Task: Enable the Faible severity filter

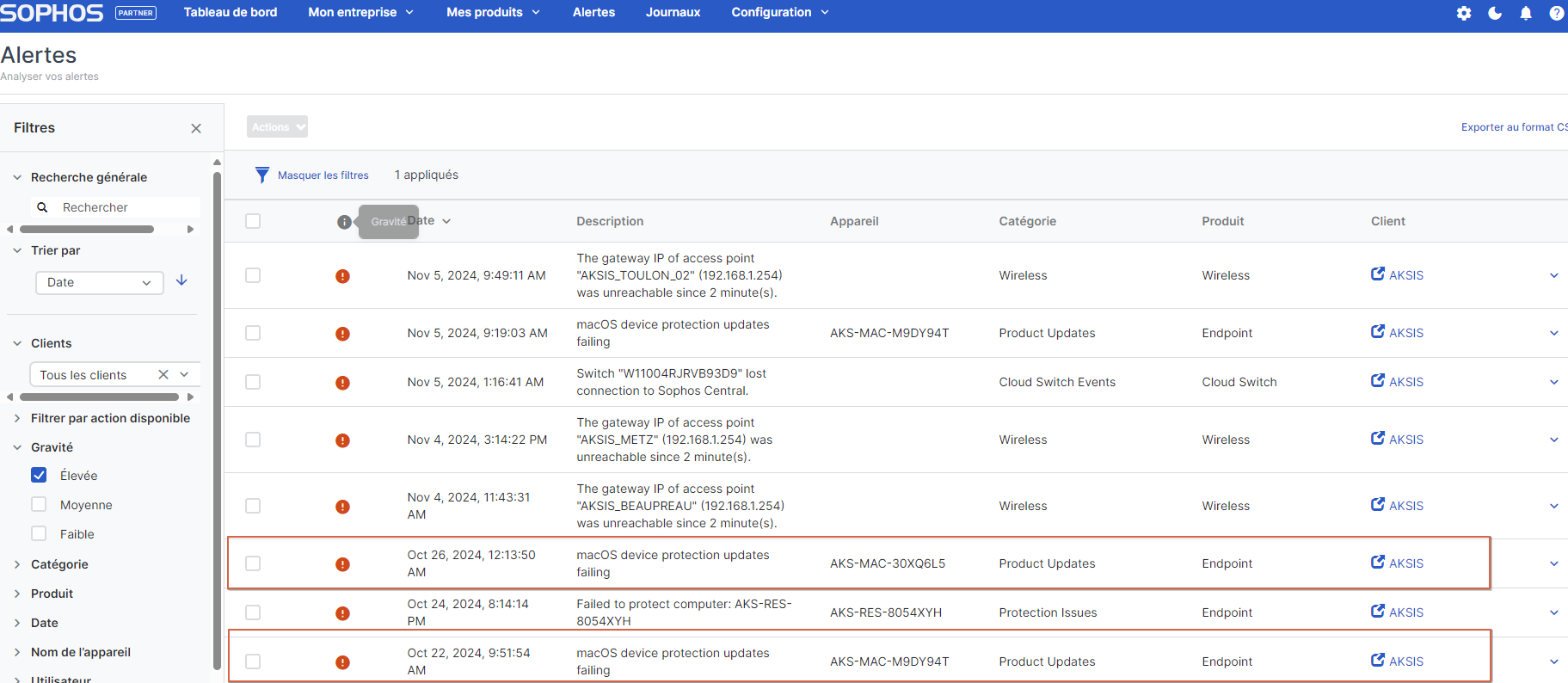Action: (39, 533)
